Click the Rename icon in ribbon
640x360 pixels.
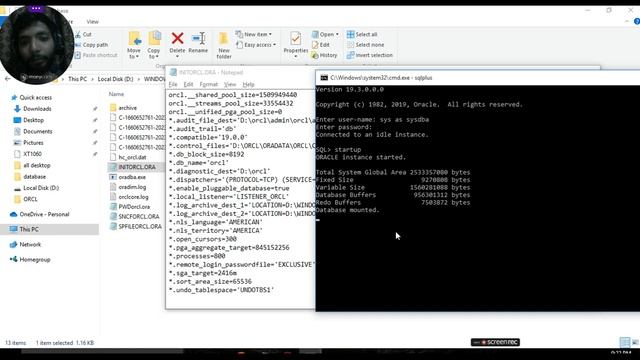(x=198, y=42)
